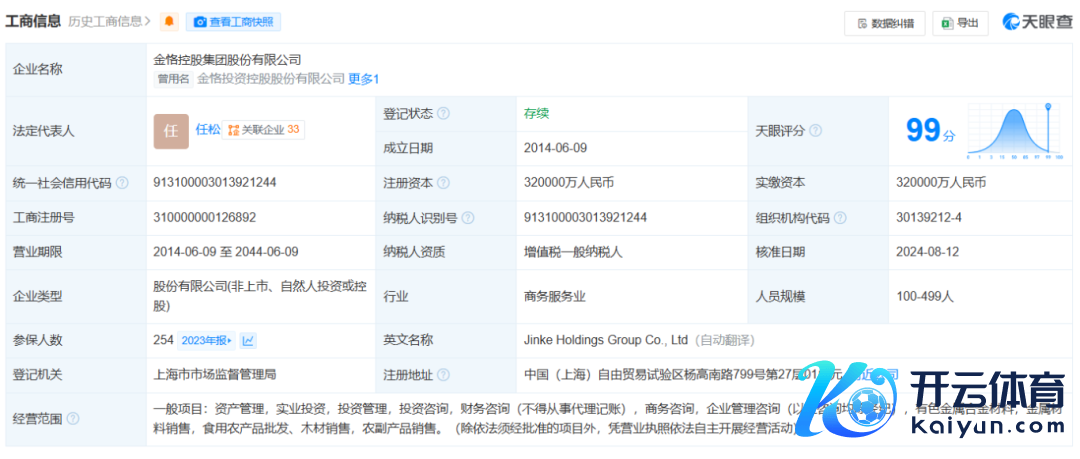This screenshot has width=1080, height=459.
Task: Click the orange bell alert icon
Action: (169, 21)
